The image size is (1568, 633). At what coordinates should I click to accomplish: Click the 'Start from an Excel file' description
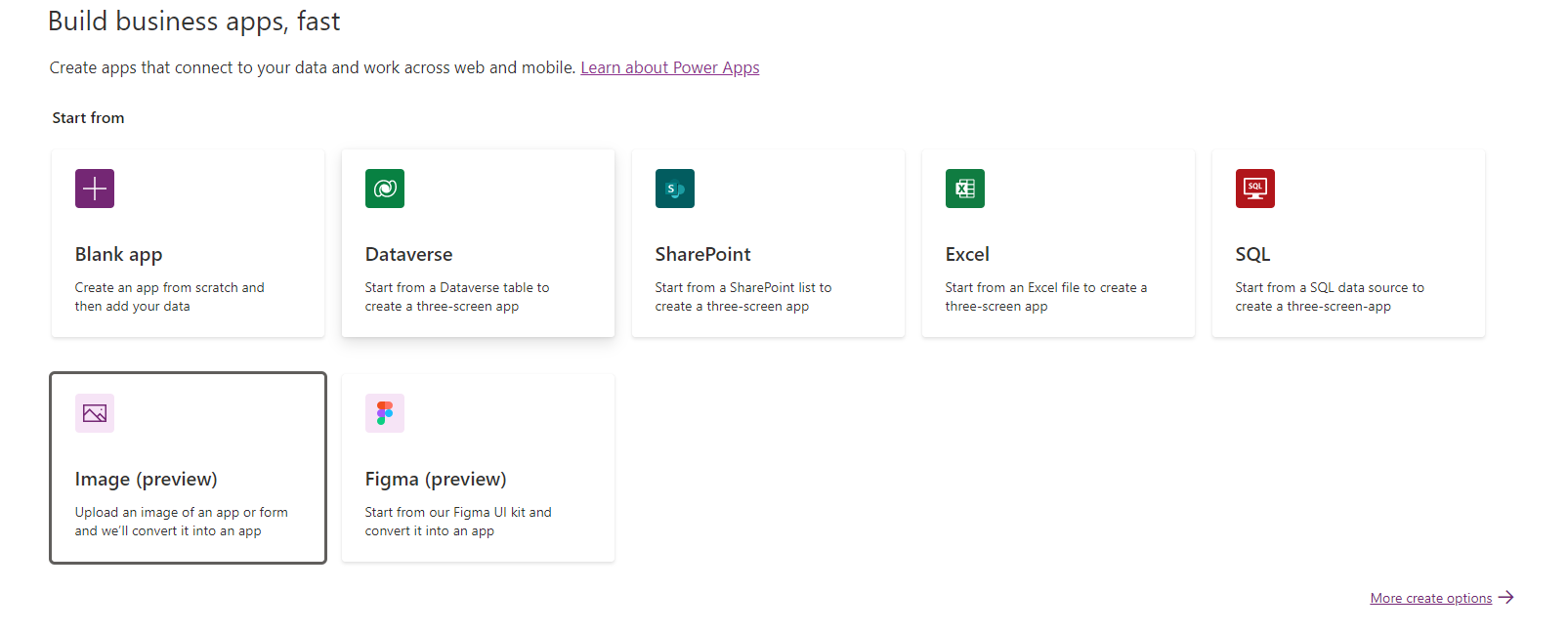[x=1045, y=297]
